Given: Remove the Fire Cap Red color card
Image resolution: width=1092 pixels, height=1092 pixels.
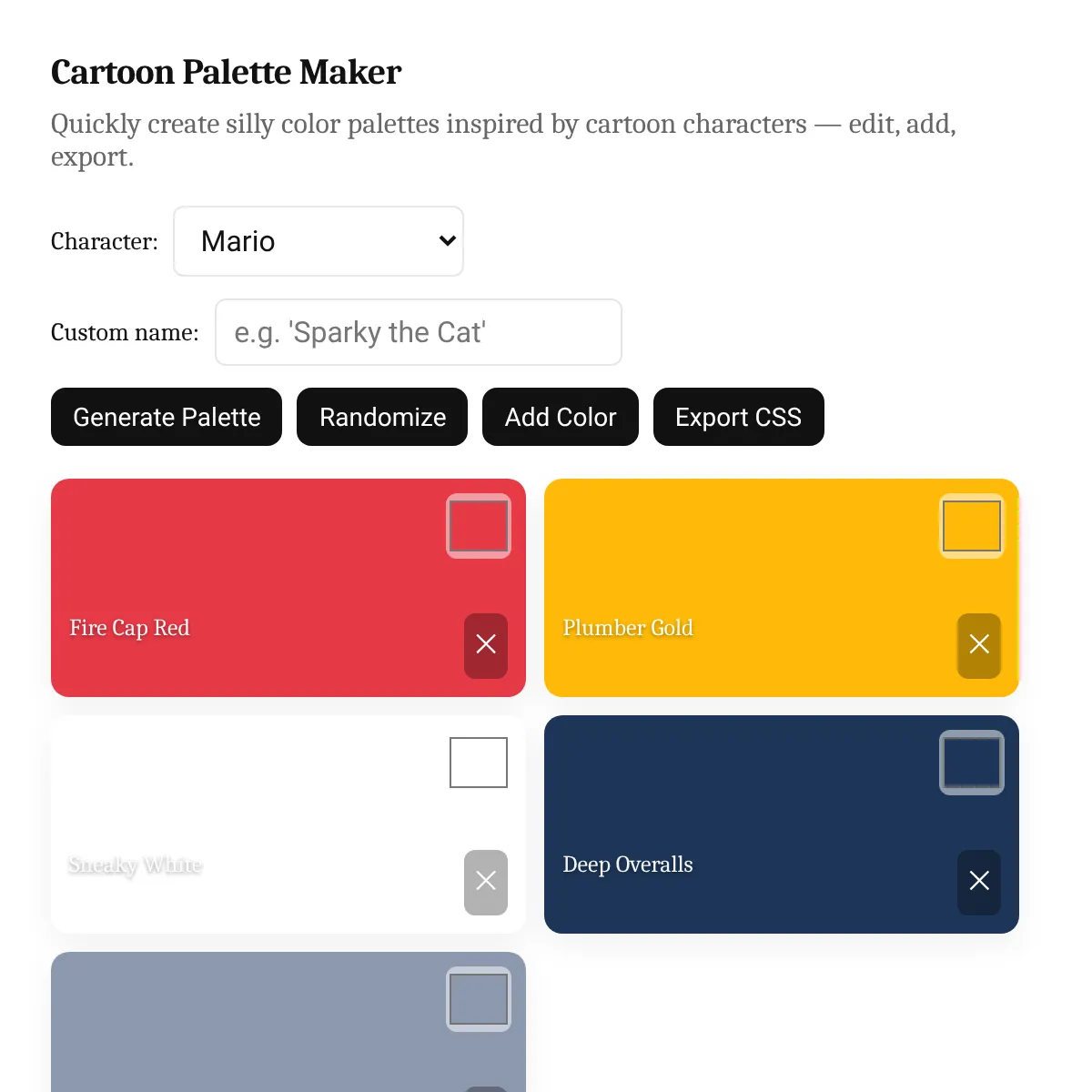Looking at the screenshot, I should tap(486, 645).
